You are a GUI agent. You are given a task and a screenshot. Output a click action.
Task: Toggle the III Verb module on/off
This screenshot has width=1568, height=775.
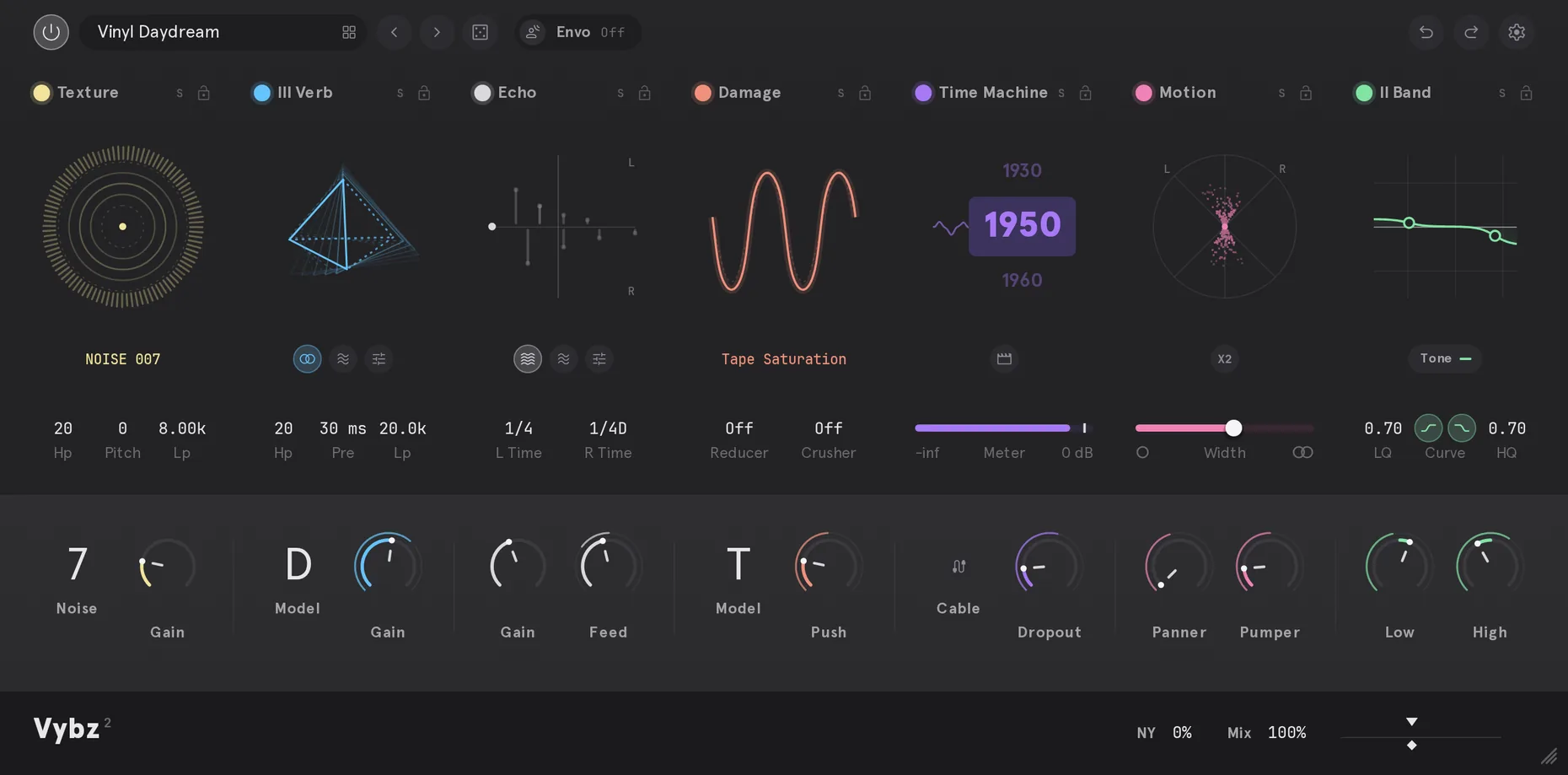point(261,93)
